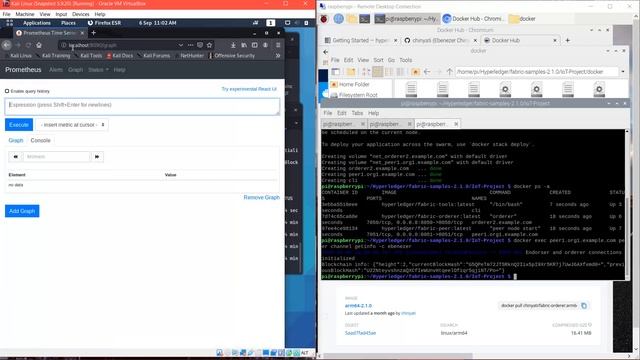The image size is (640, 360).
Task: Toggle Firefox sidebar icon
Action: [255, 45]
